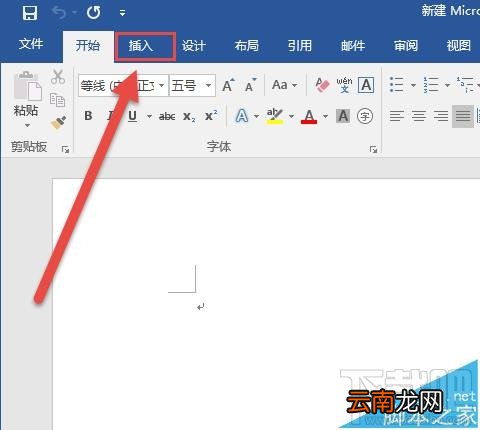
Task: Open the Customize Quick Access Toolbar dropdown
Action: [122, 13]
